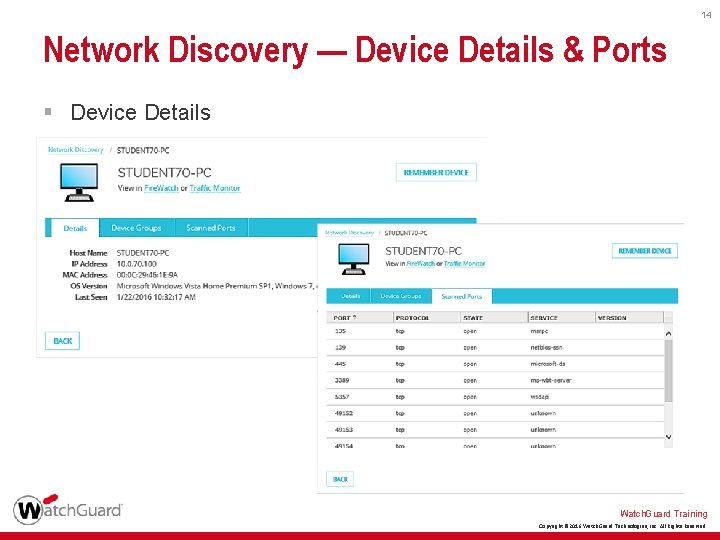Screen dimensions: 720x540
Task: Select the port 135 row
Action: coord(495,331)
